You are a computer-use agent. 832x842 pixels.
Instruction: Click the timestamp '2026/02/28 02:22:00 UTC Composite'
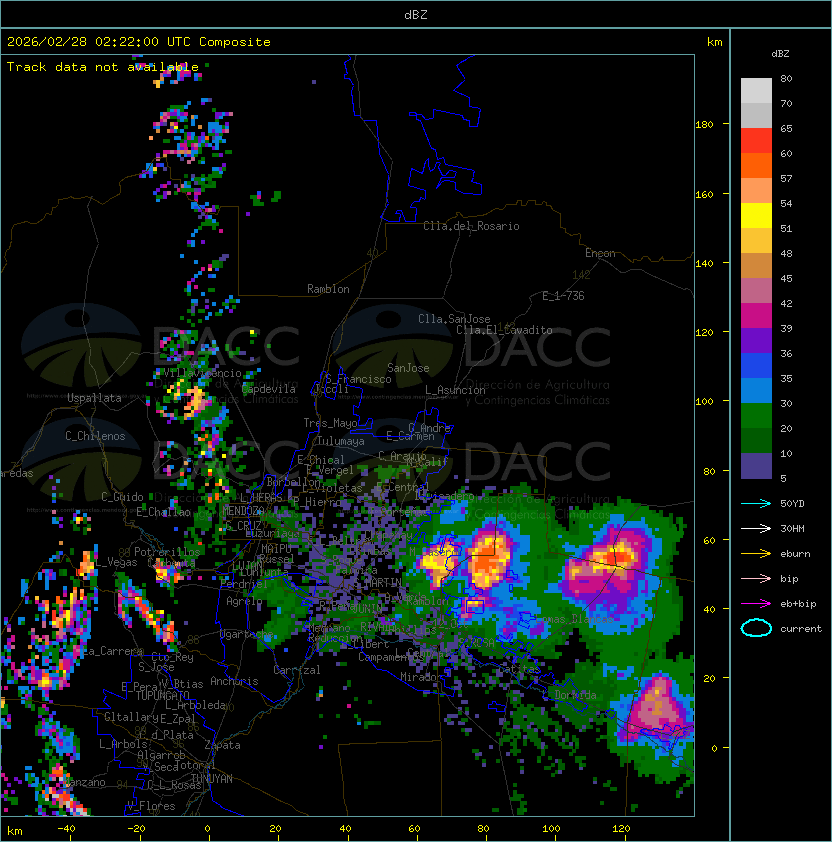pos(139,42)
